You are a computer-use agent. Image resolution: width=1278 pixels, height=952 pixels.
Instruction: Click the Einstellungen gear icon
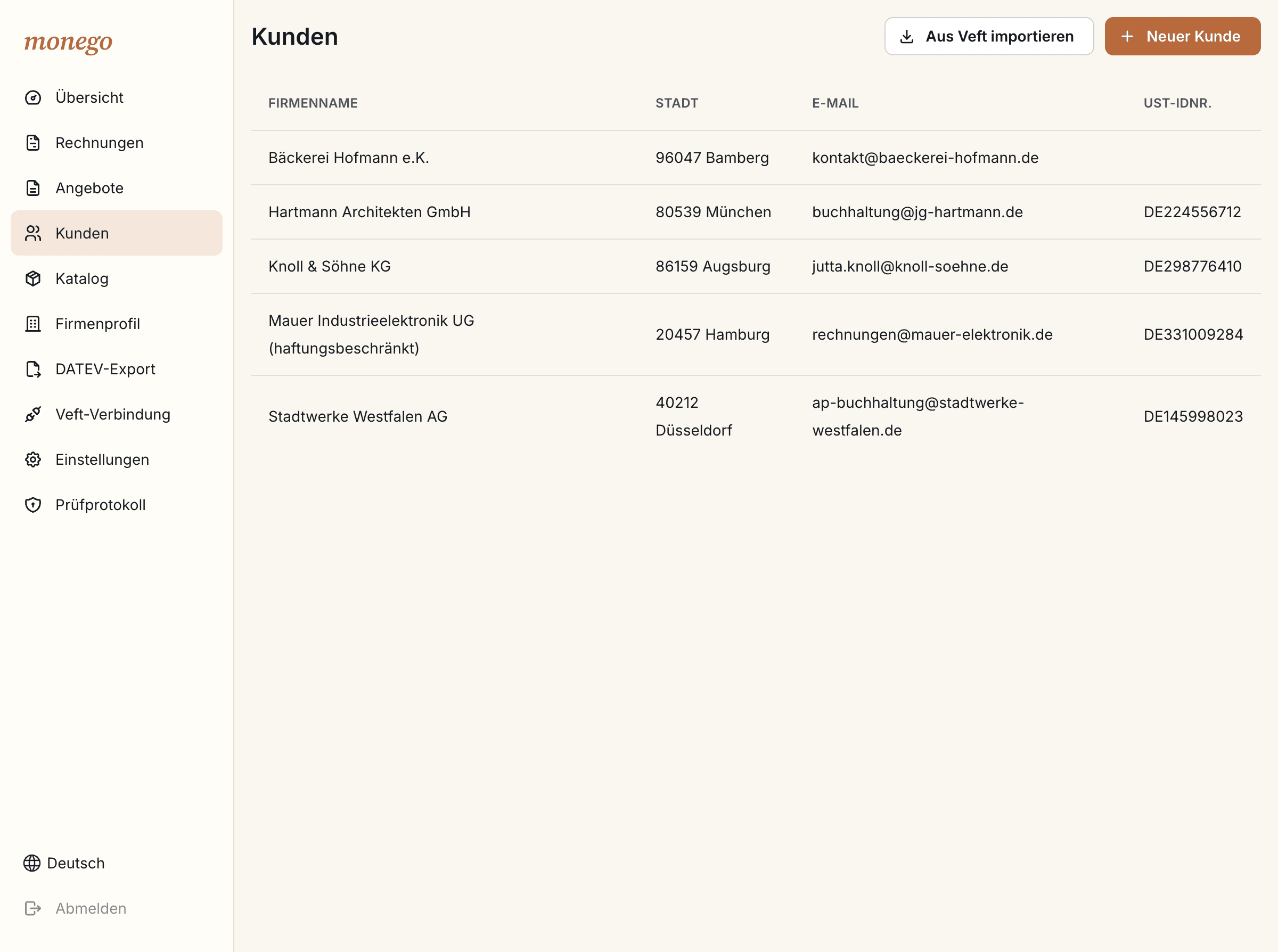coord(33,459)
